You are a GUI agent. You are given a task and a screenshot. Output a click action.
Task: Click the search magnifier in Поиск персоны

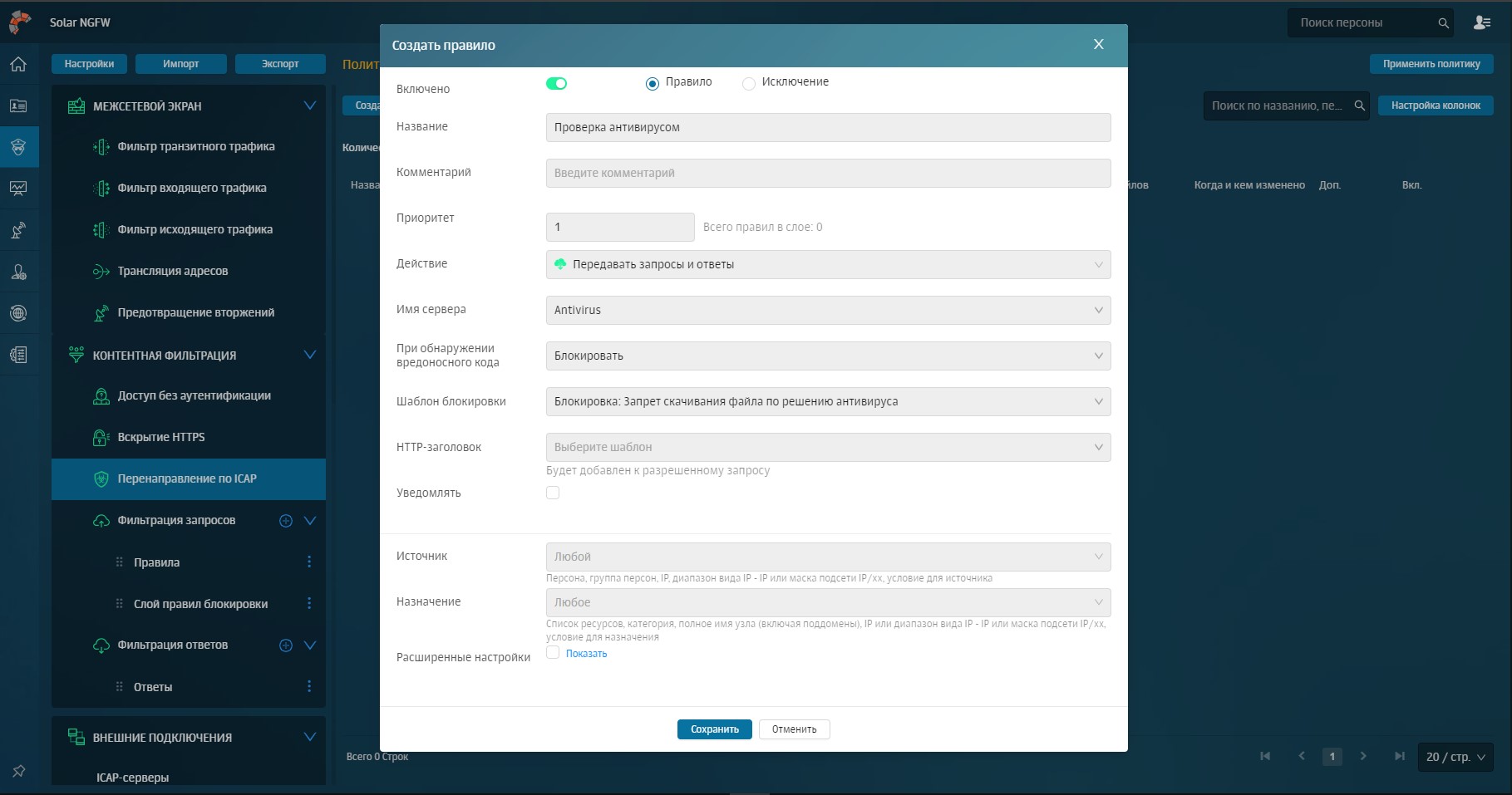(x=1444, y=23)
